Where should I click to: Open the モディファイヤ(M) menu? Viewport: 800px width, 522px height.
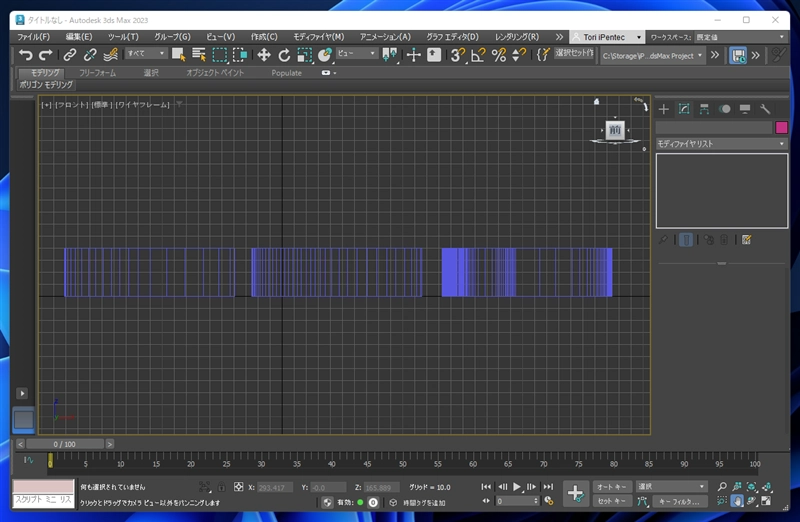pyautogui.click(x=318, y=37)
